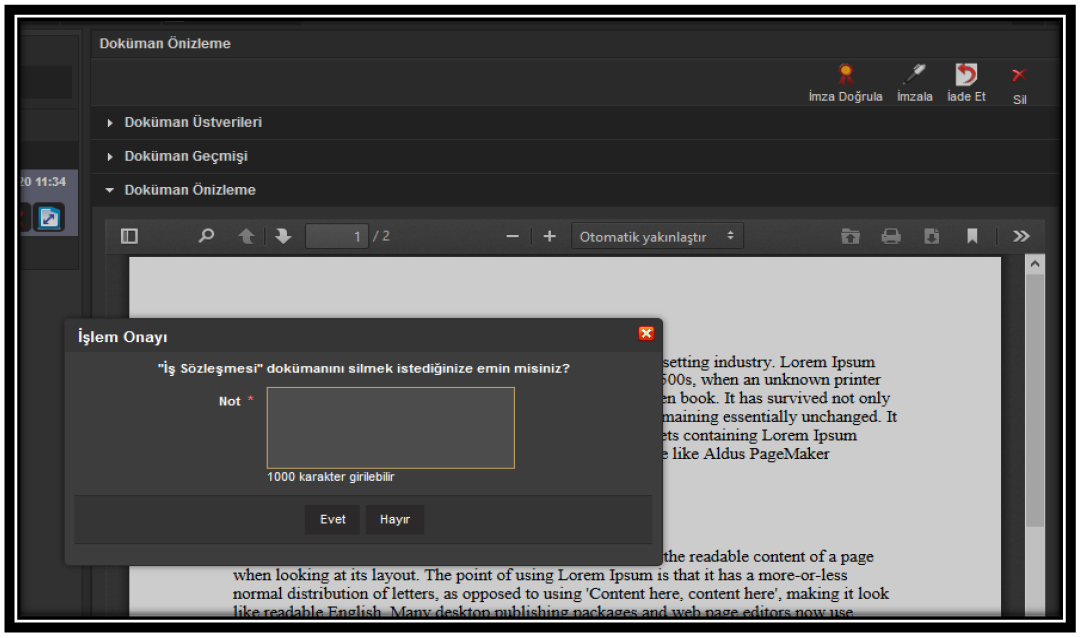
Task: Click the Not text area field
Action: pos(390,428)
